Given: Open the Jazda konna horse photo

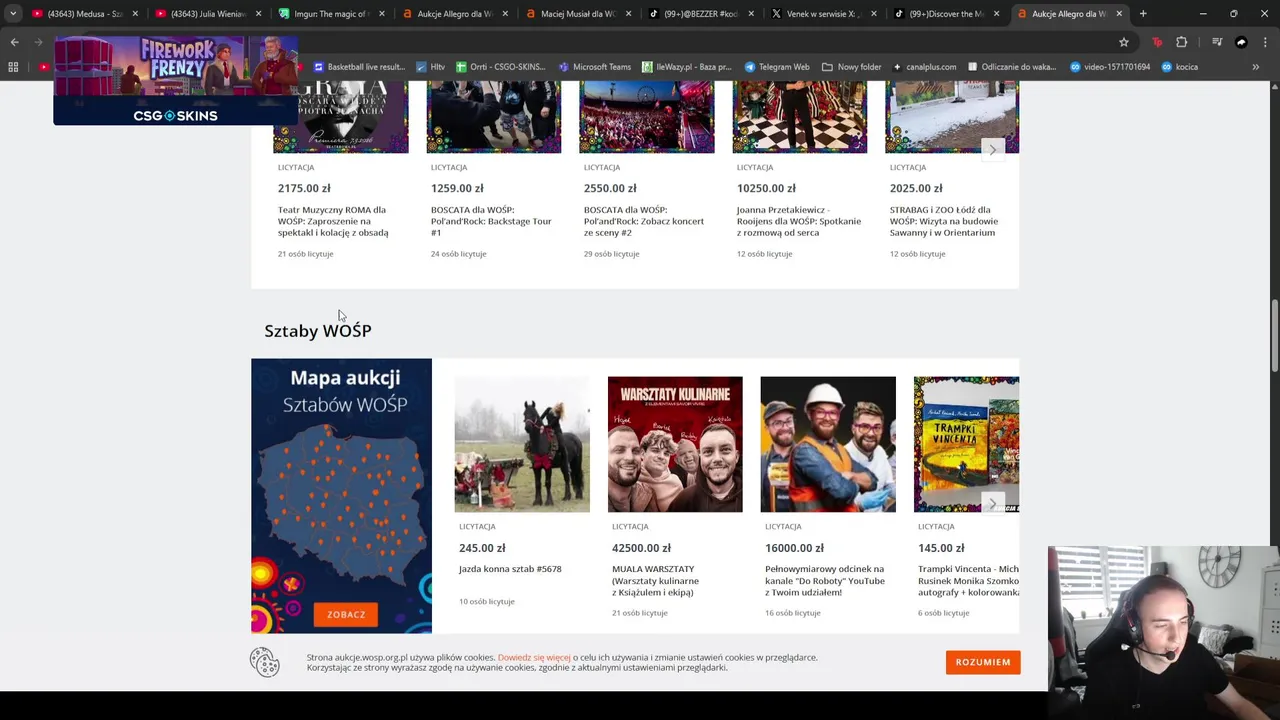Looking at the screenshot, I should click(522, 444).
